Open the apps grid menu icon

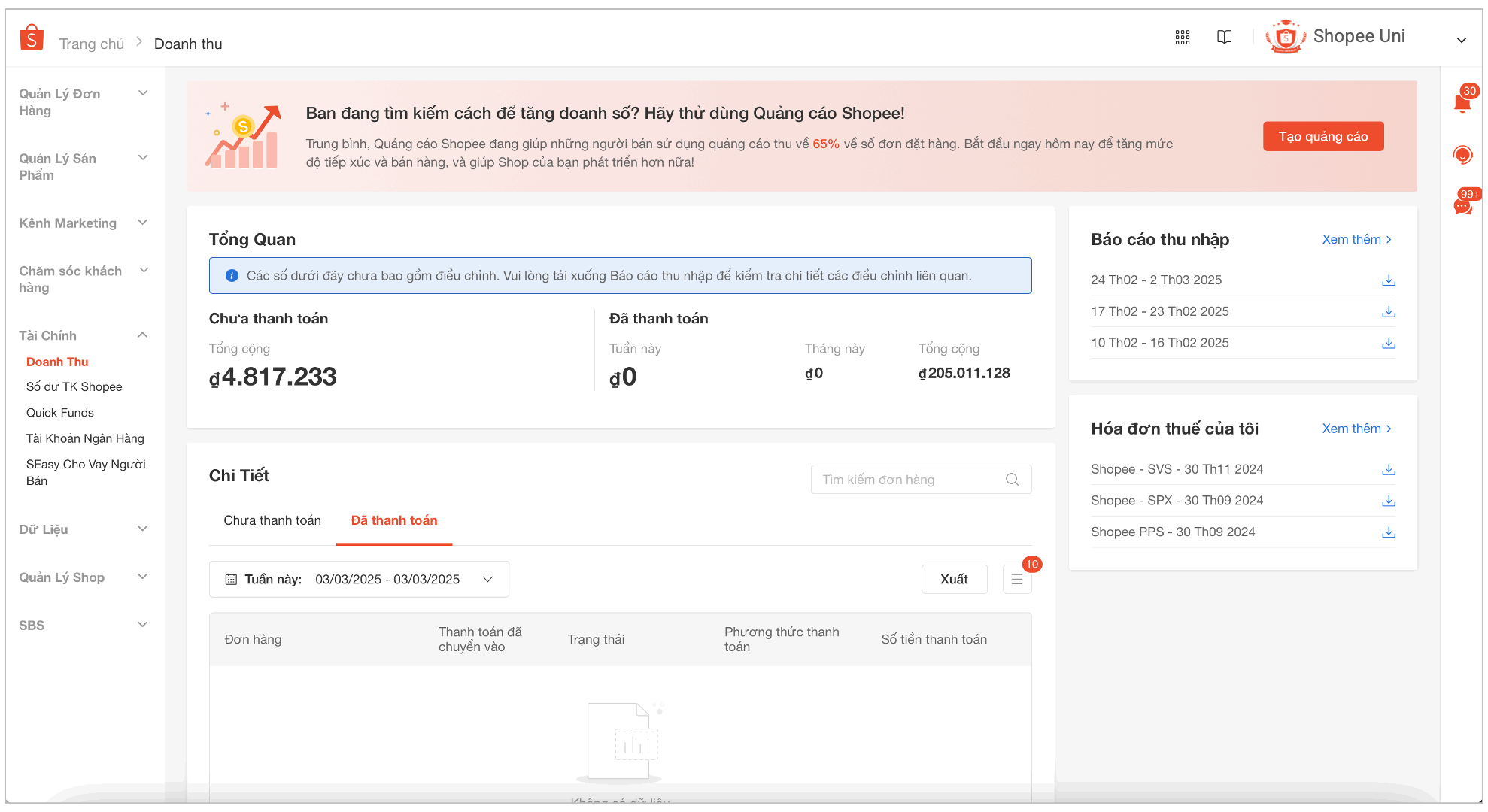(1183, 38)
